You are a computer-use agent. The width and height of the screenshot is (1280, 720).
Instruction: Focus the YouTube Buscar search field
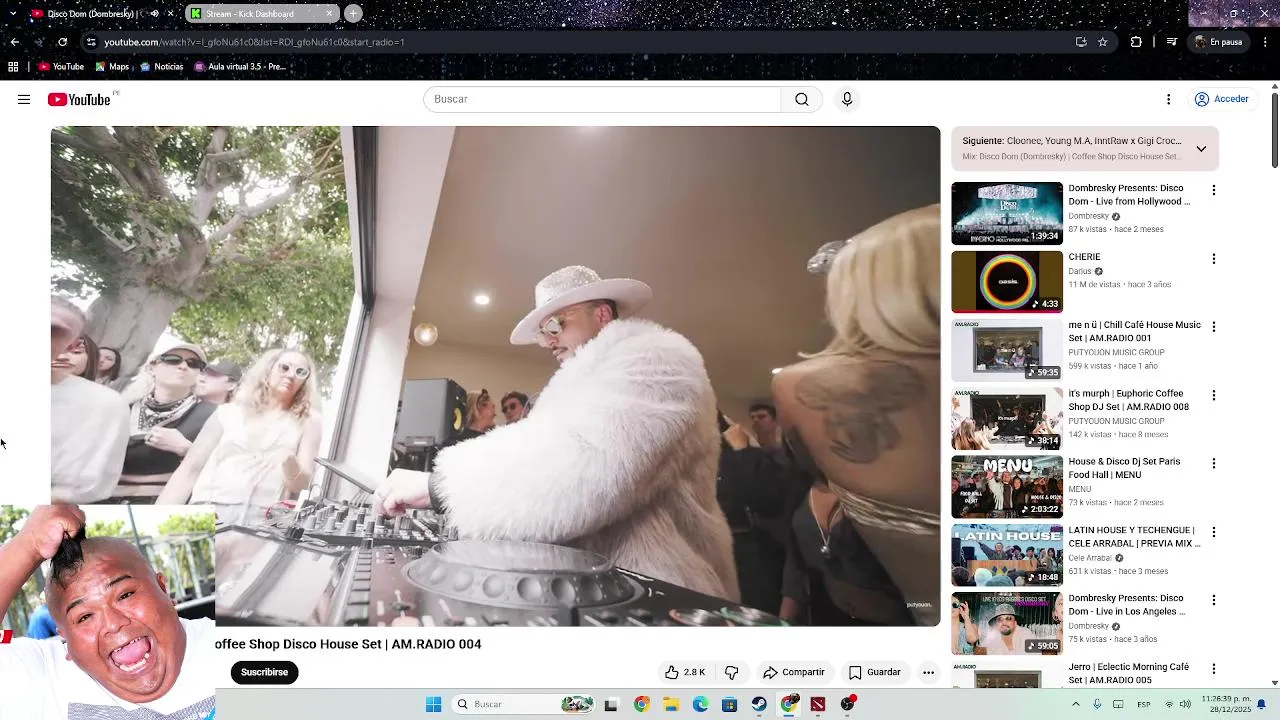pyautogui.click(x=602, y=99)
